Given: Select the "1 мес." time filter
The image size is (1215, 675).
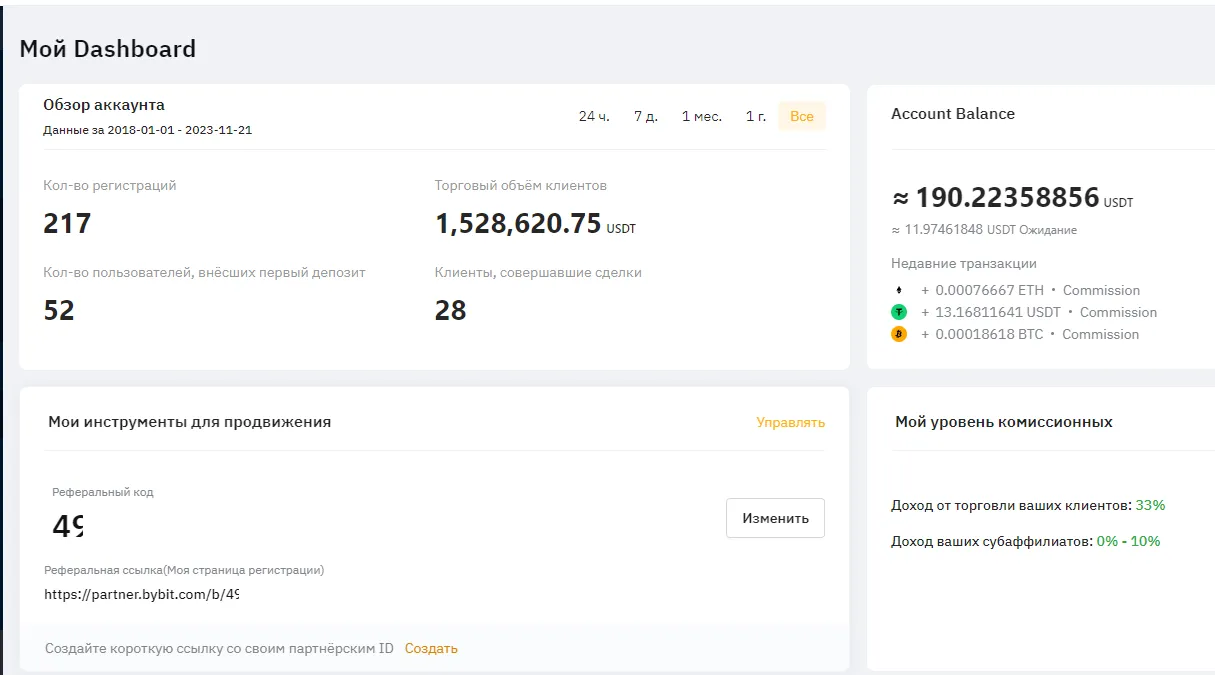Looking at the screenshot, I should tap(703, 115).
